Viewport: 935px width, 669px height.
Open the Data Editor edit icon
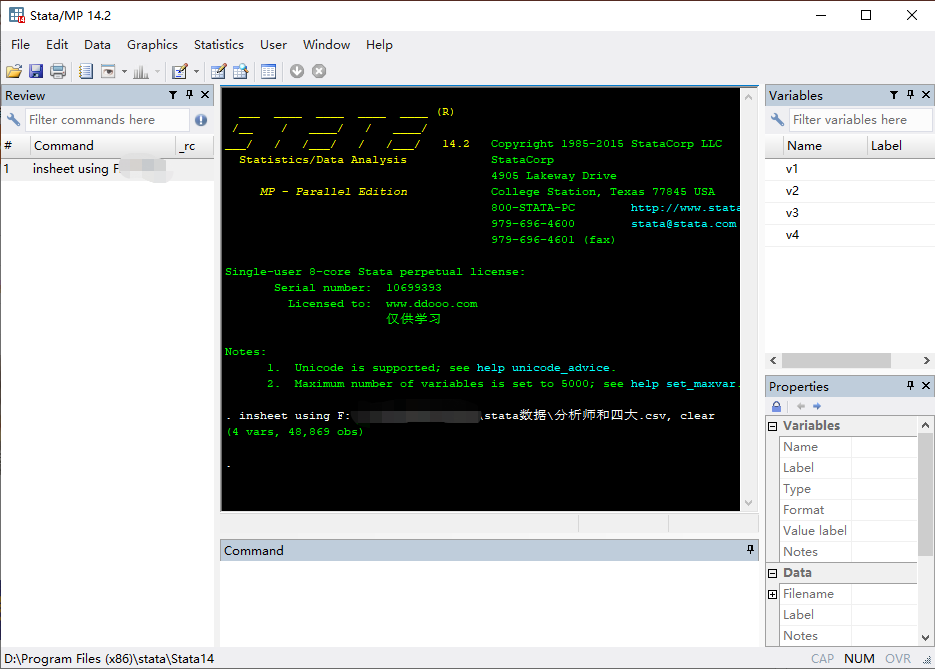click(x=218, y=72)
